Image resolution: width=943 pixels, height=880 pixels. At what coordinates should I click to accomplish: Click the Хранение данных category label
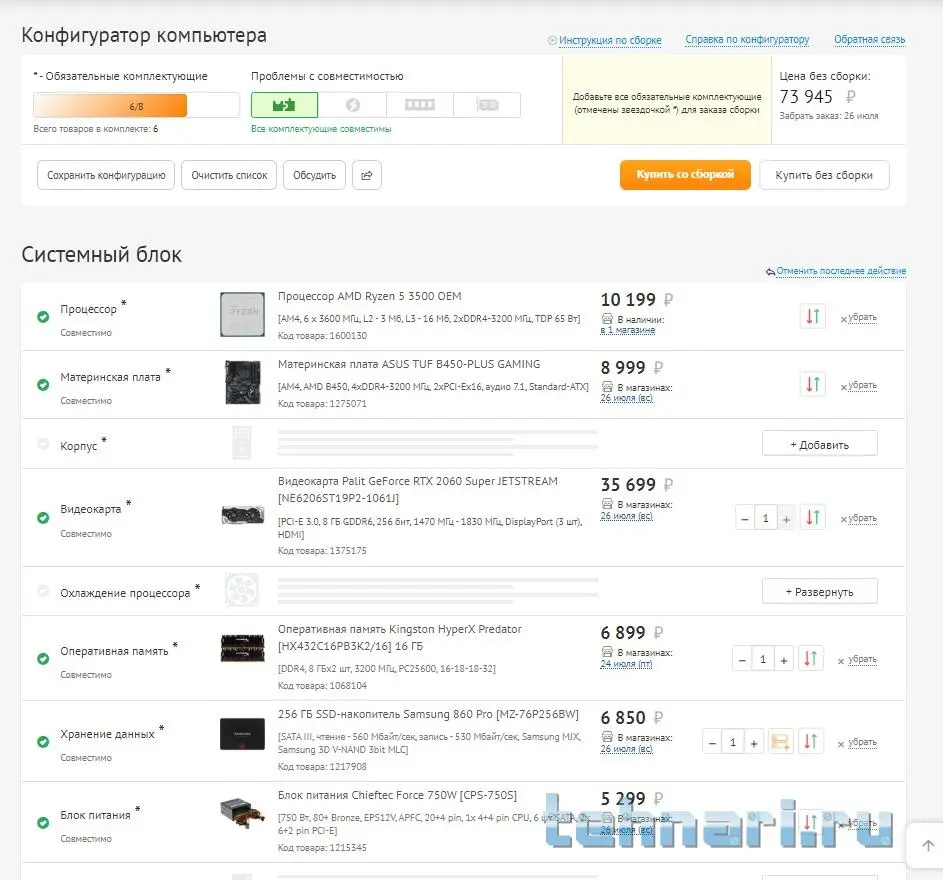tap(107, 734)
